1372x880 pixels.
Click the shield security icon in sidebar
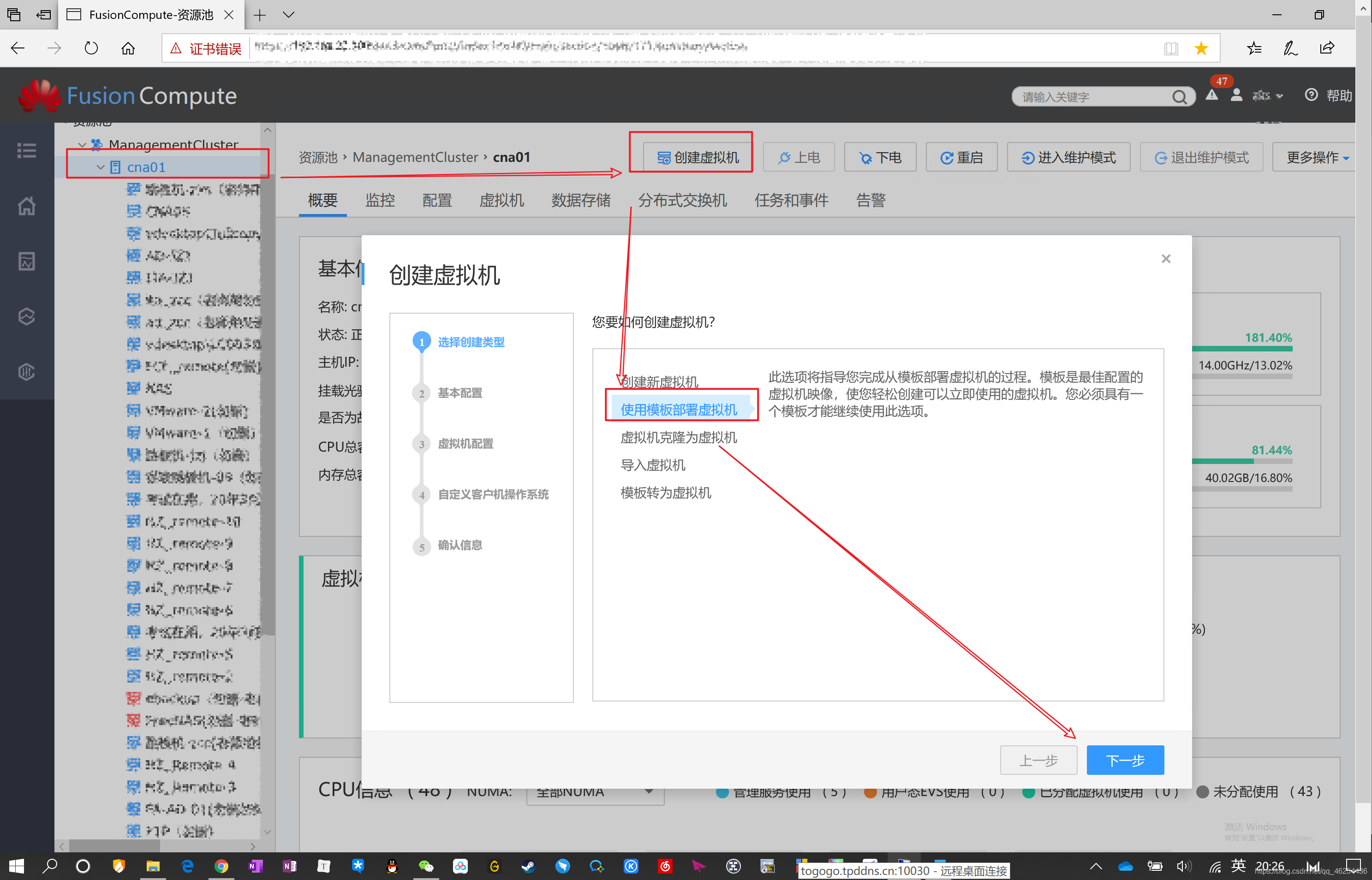pyautogui.click(x=27, y=371)
